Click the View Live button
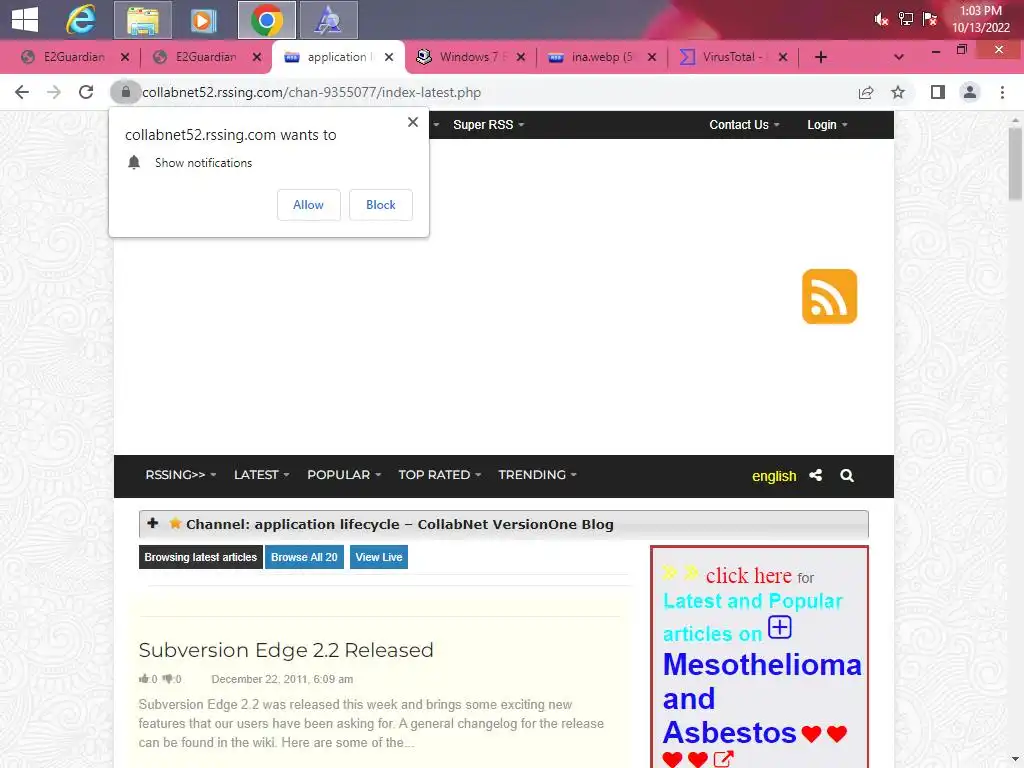This screenshot has height=768, width=1024. coord(379,557)
